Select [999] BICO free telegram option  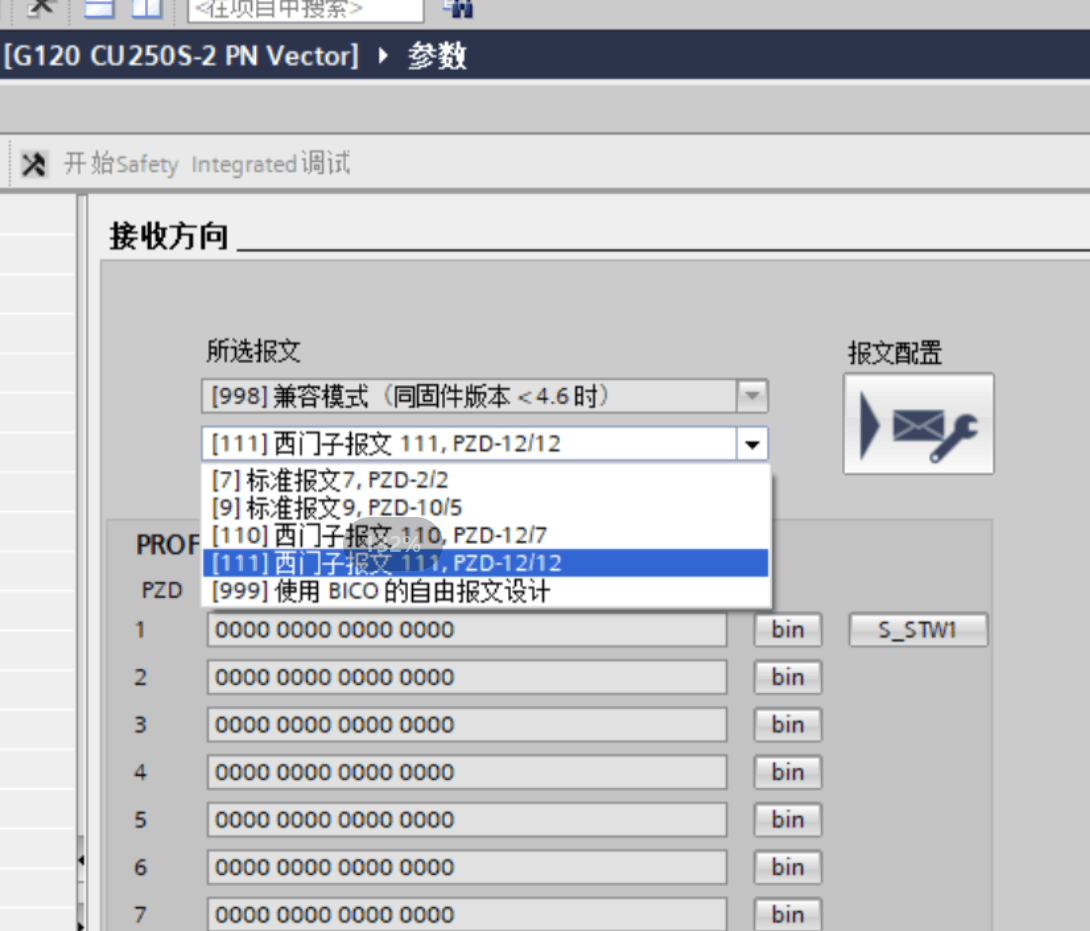486,592
